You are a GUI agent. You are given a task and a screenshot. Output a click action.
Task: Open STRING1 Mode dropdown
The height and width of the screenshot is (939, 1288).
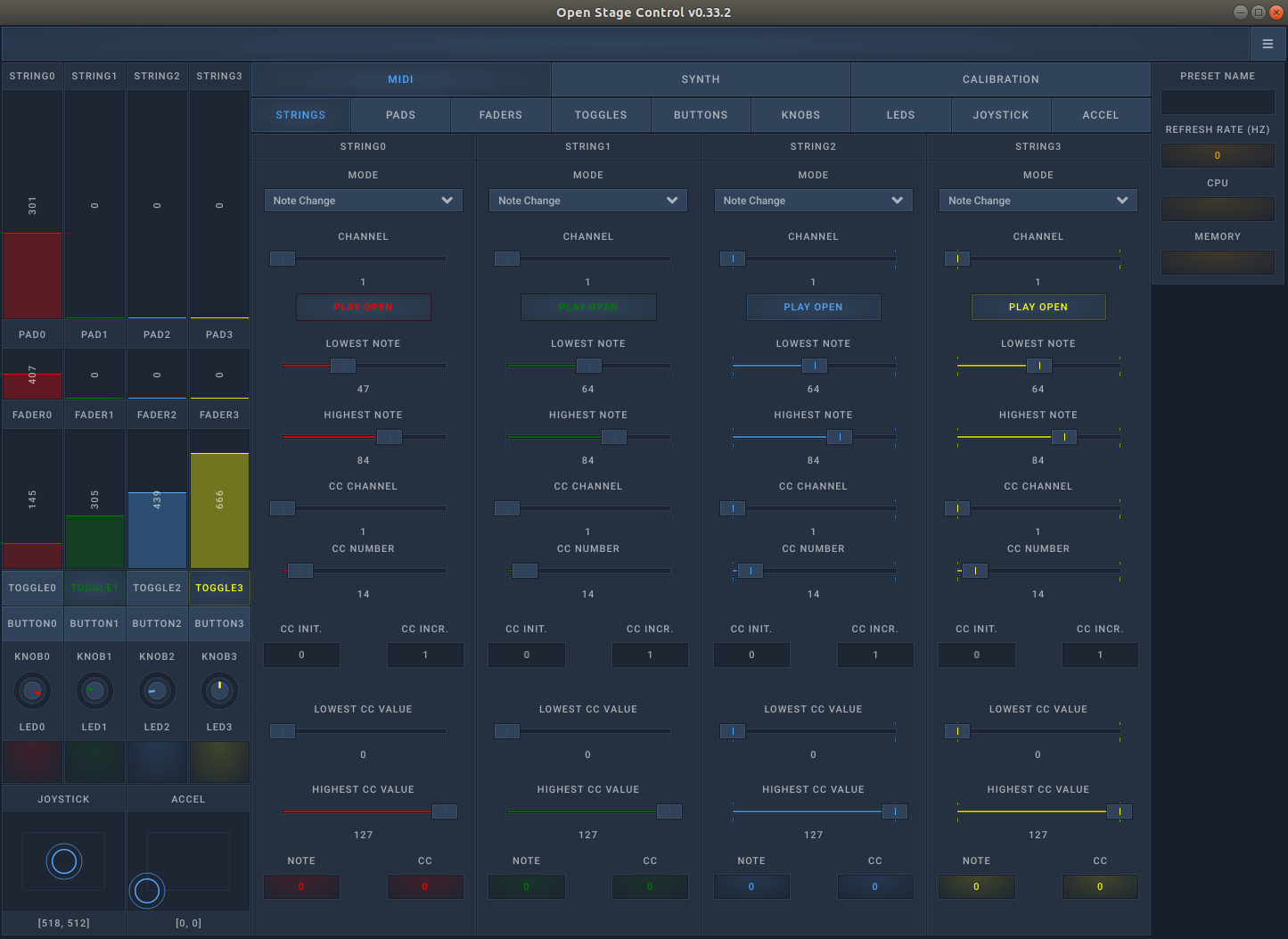pos(588,201)
